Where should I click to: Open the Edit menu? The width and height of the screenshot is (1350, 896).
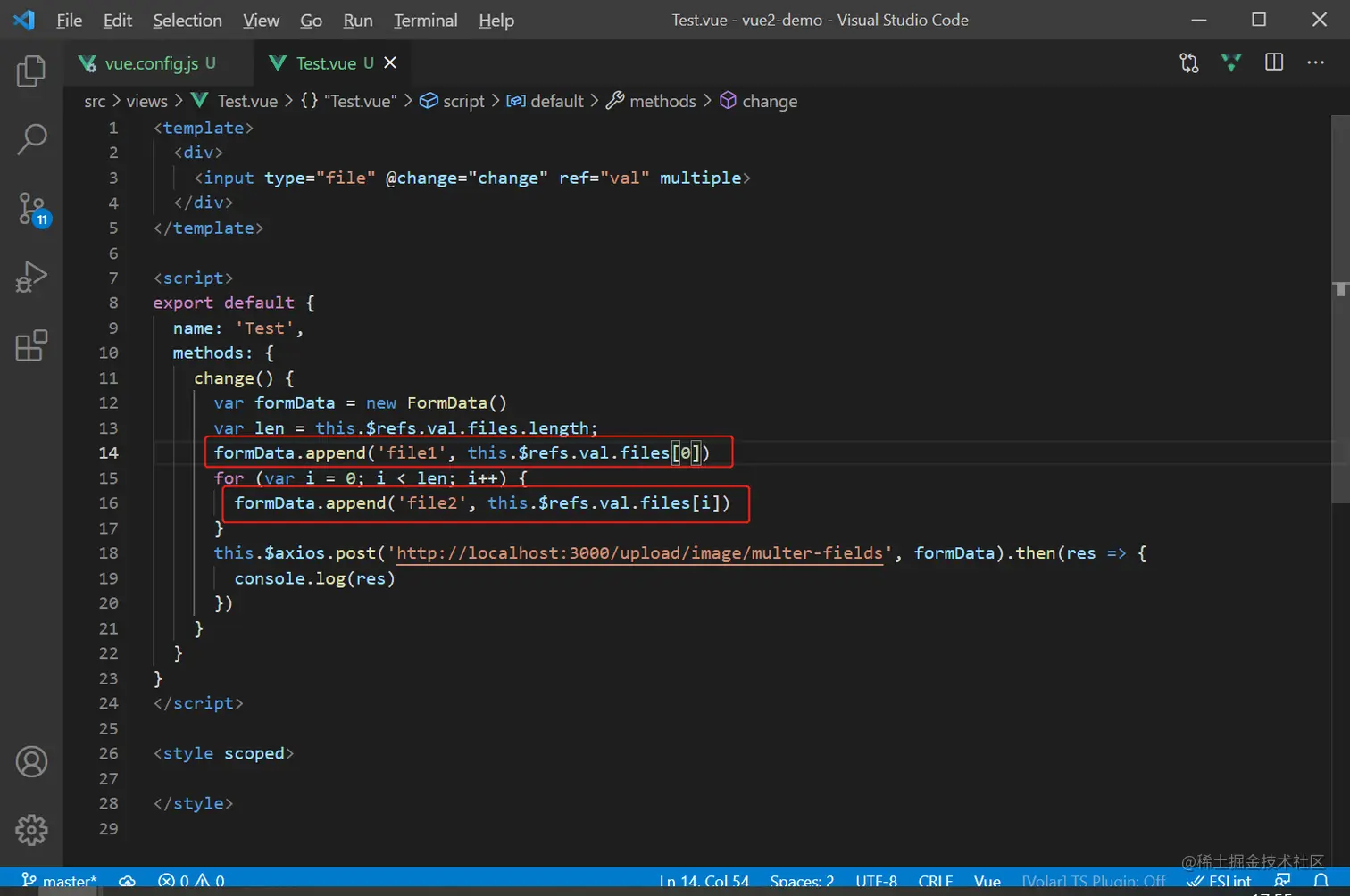coord(117,20)
